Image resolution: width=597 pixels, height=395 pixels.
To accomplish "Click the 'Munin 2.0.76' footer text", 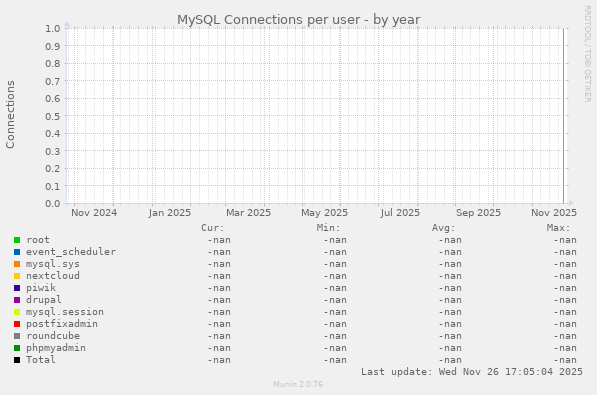I will coord(298,384).
